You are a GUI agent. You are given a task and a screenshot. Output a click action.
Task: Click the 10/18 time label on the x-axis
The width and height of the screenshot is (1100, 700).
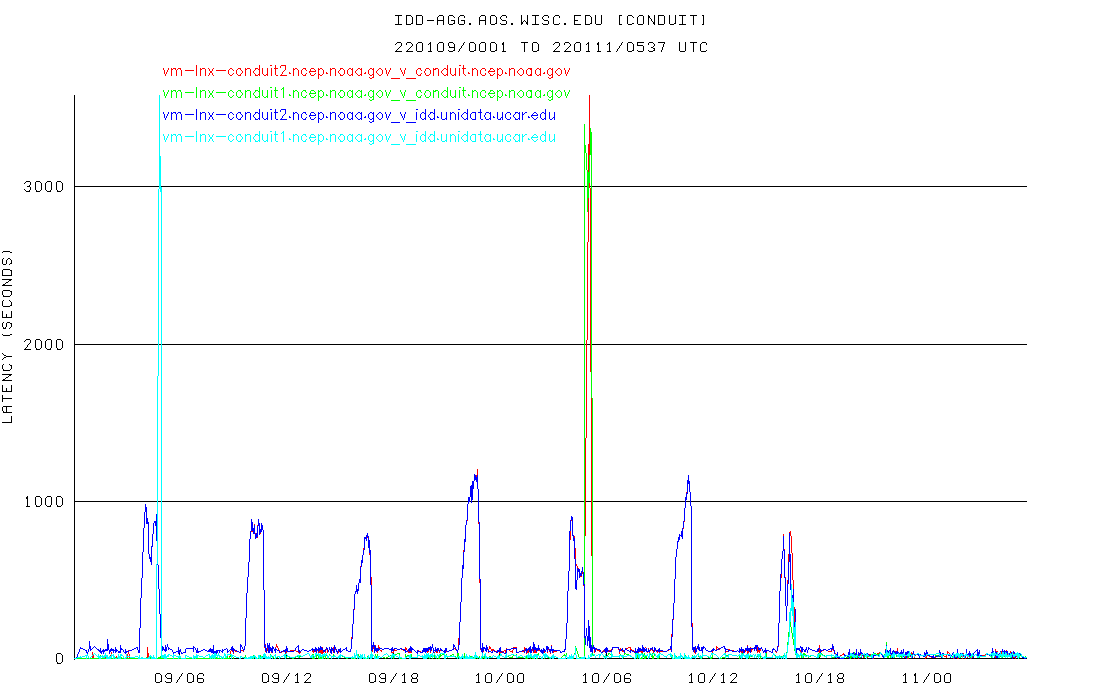tap(819, 678)
